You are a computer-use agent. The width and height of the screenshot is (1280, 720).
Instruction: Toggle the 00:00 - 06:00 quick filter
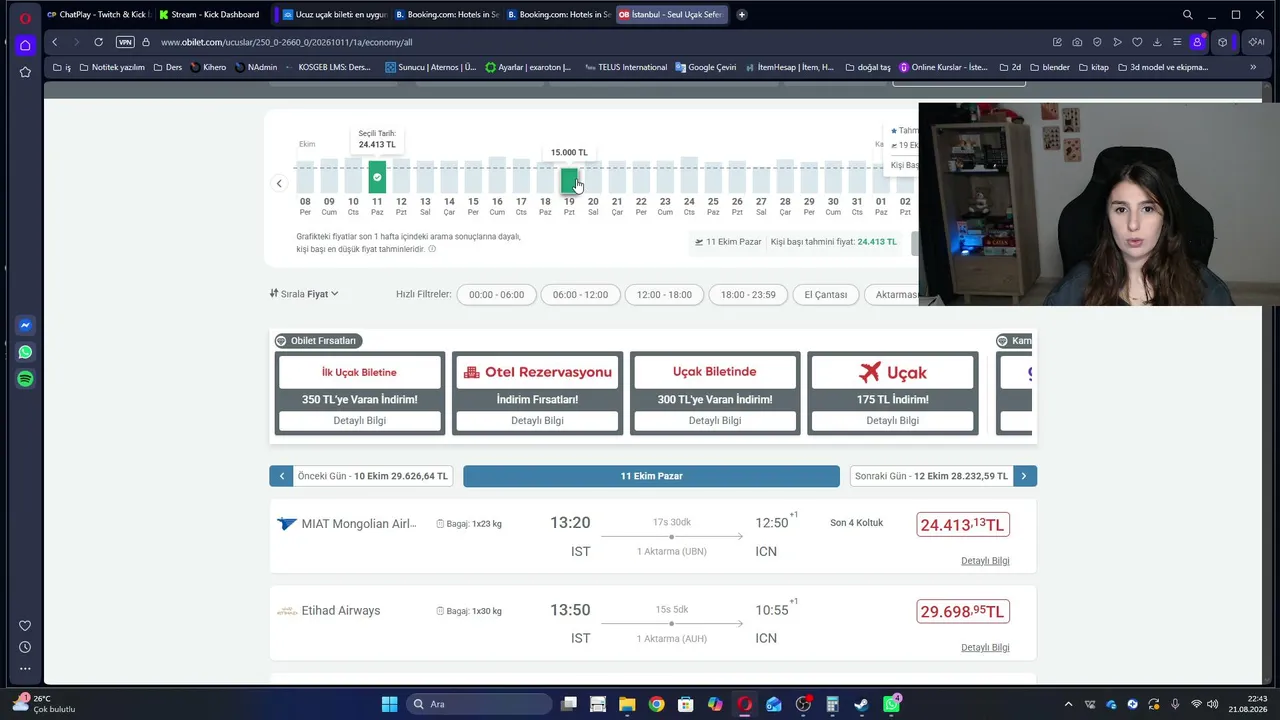[x=496, y=295]
